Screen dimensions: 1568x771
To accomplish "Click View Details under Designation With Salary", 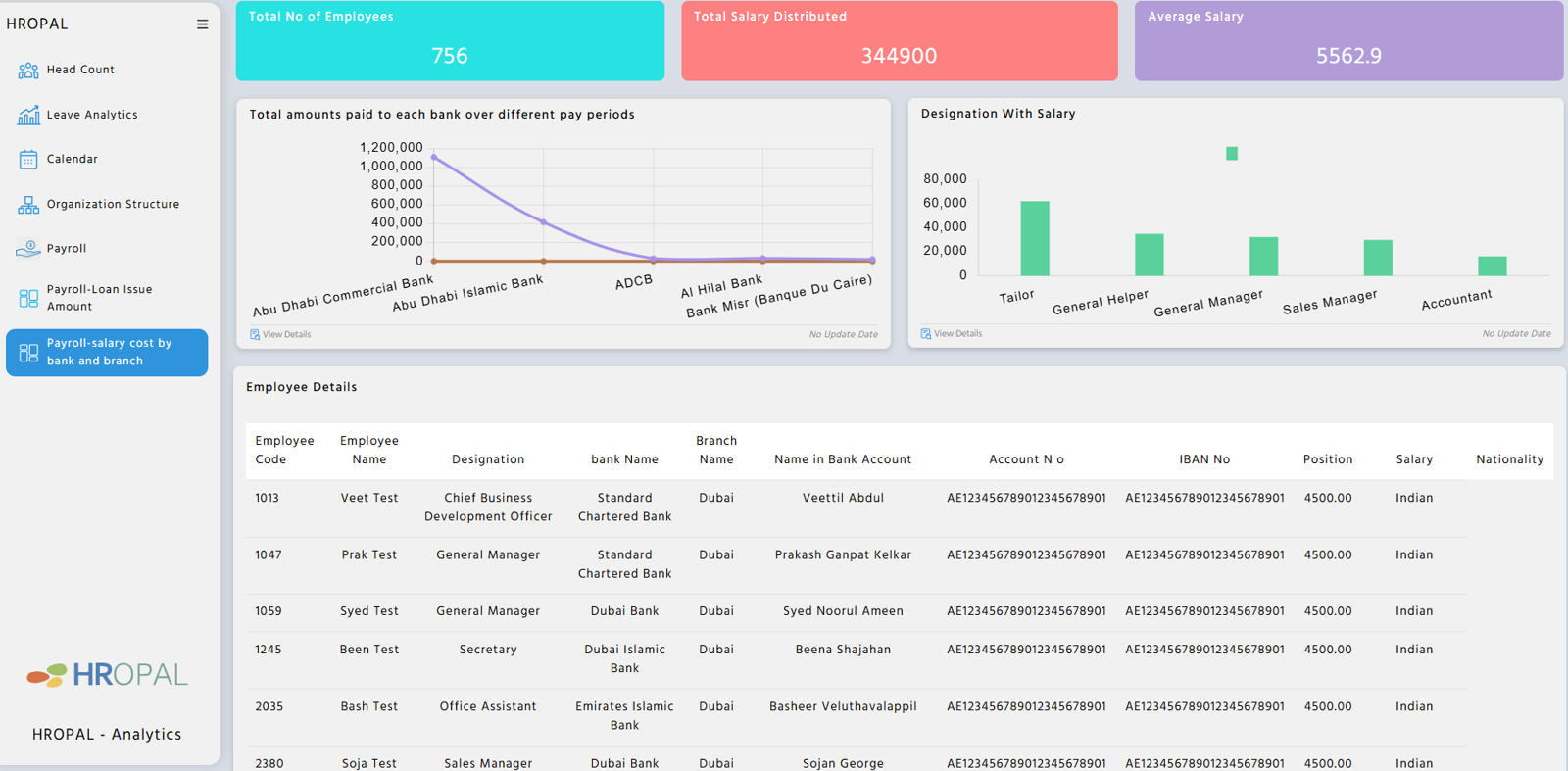I will click(956, 334).
